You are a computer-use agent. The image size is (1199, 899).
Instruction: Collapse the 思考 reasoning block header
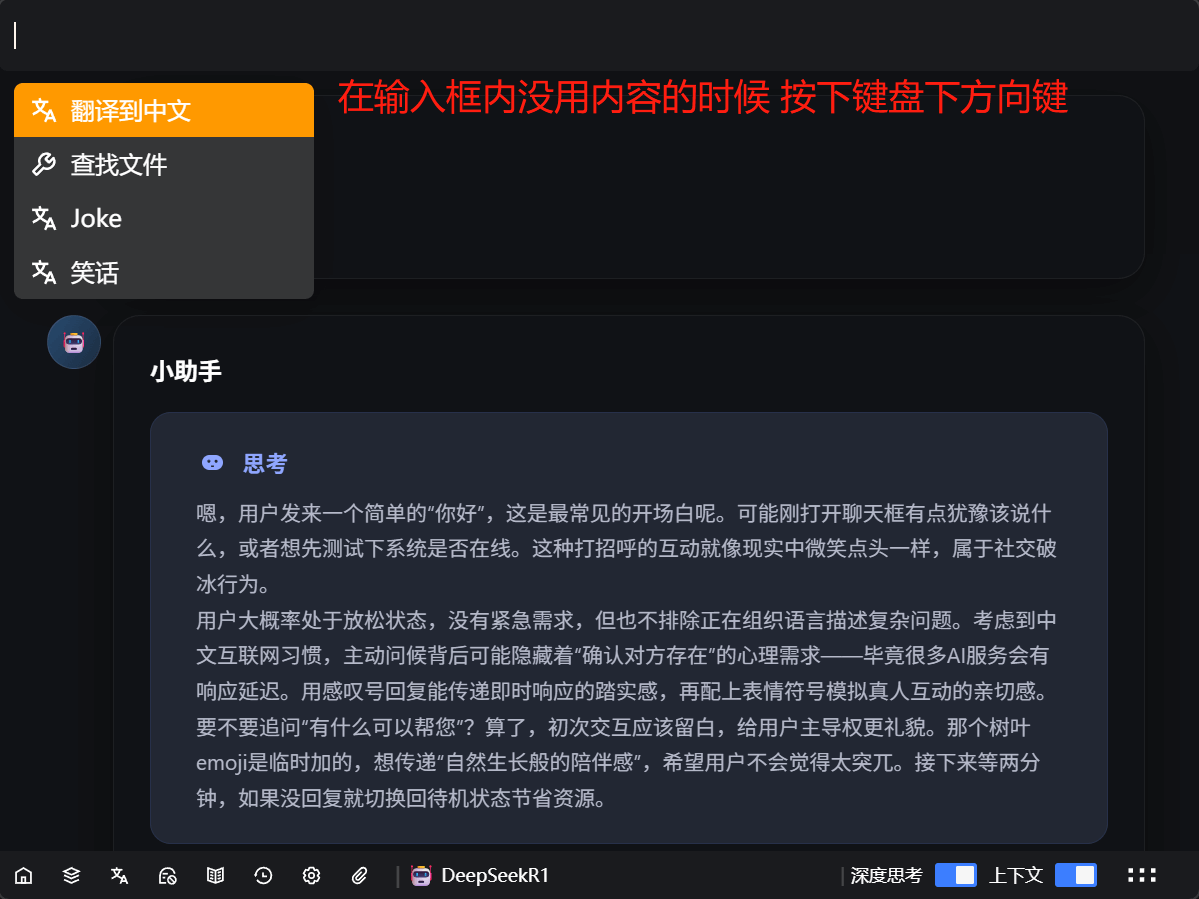[245, 463]
